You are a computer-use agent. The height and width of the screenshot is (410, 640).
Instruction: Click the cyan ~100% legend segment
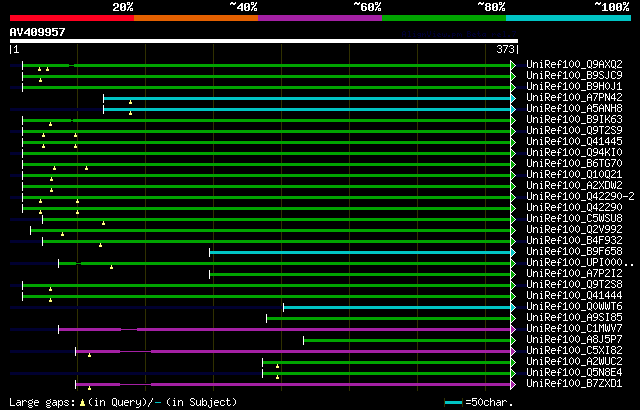(569, 18)
